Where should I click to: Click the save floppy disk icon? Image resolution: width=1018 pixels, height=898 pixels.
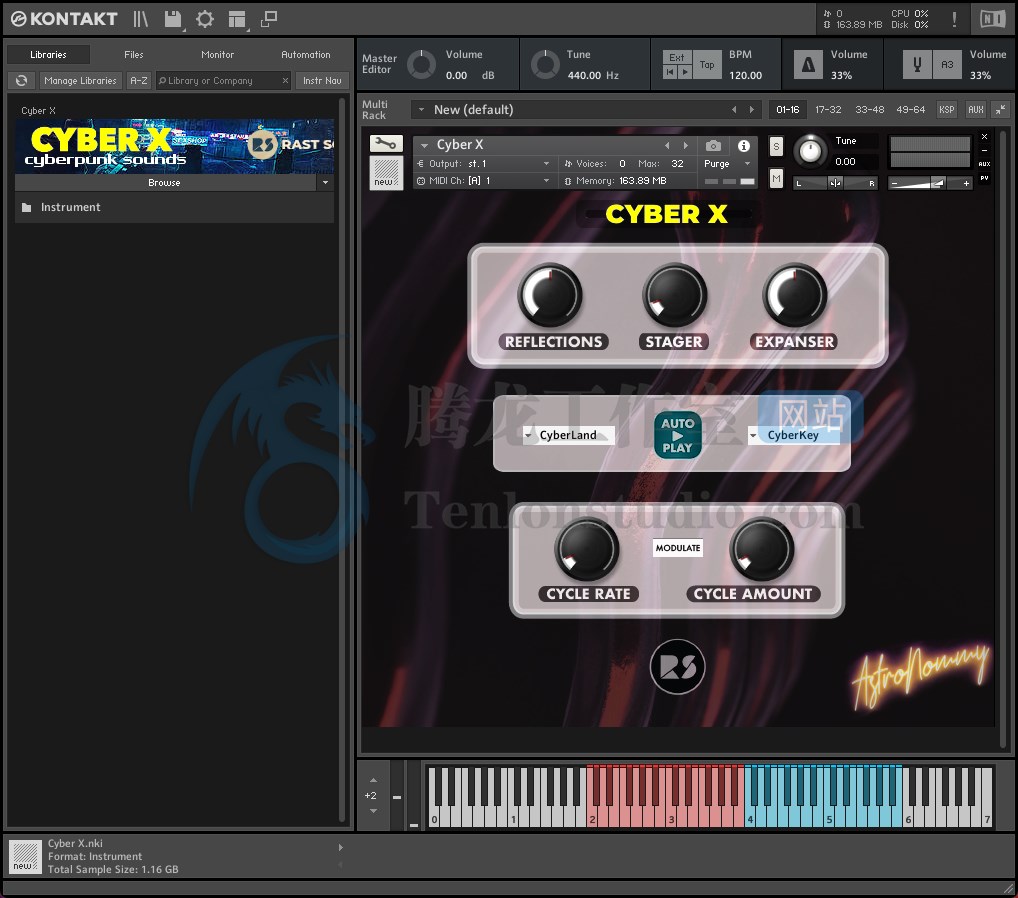[173, 19]
